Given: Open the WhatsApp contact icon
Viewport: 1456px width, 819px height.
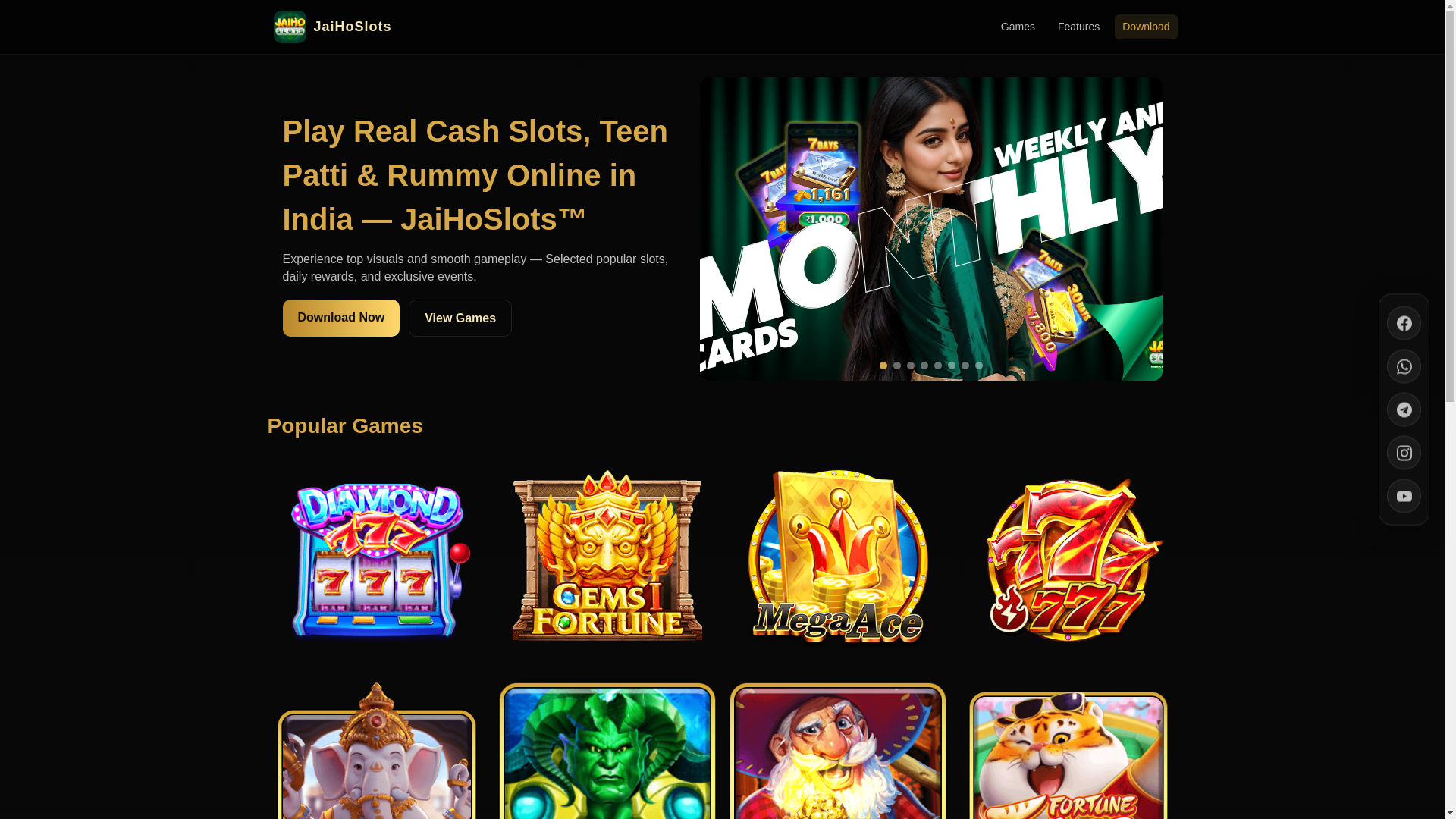Looking at the screenshot, I should 1404,366.
